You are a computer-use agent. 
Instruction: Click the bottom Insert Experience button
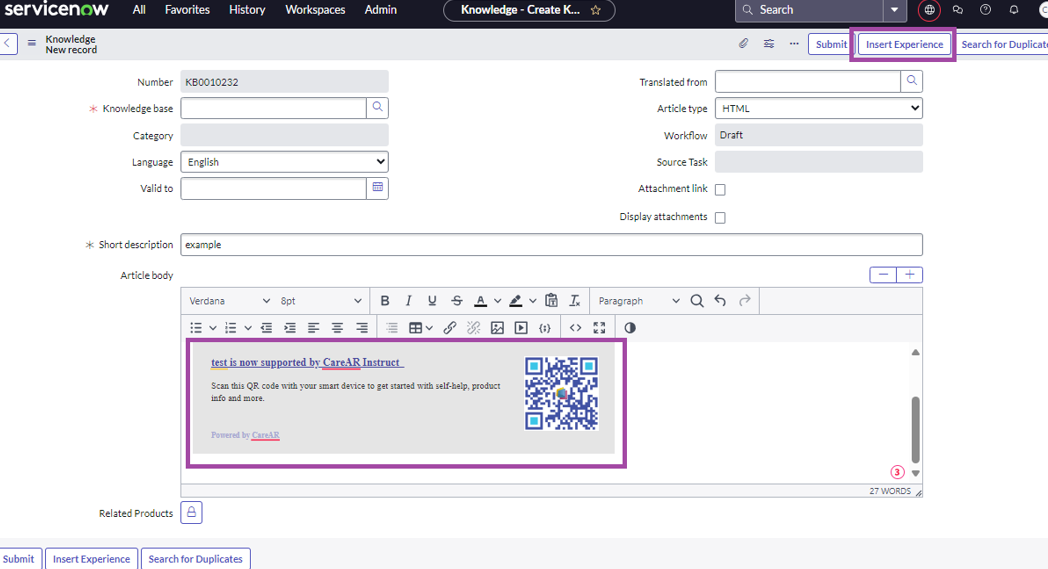(92, 559)
